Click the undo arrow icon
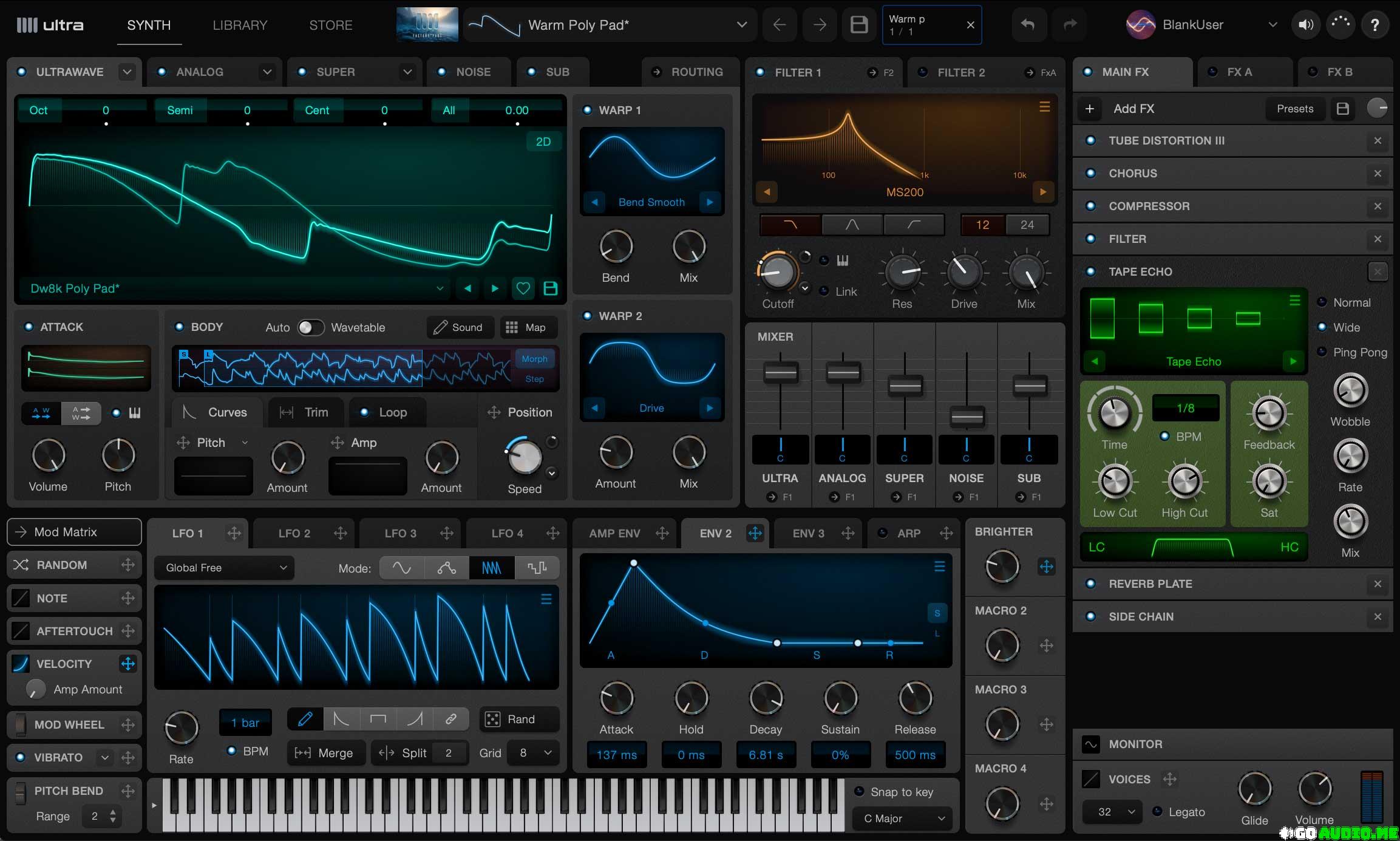1400x841 pixels. tap(1027, 25)
